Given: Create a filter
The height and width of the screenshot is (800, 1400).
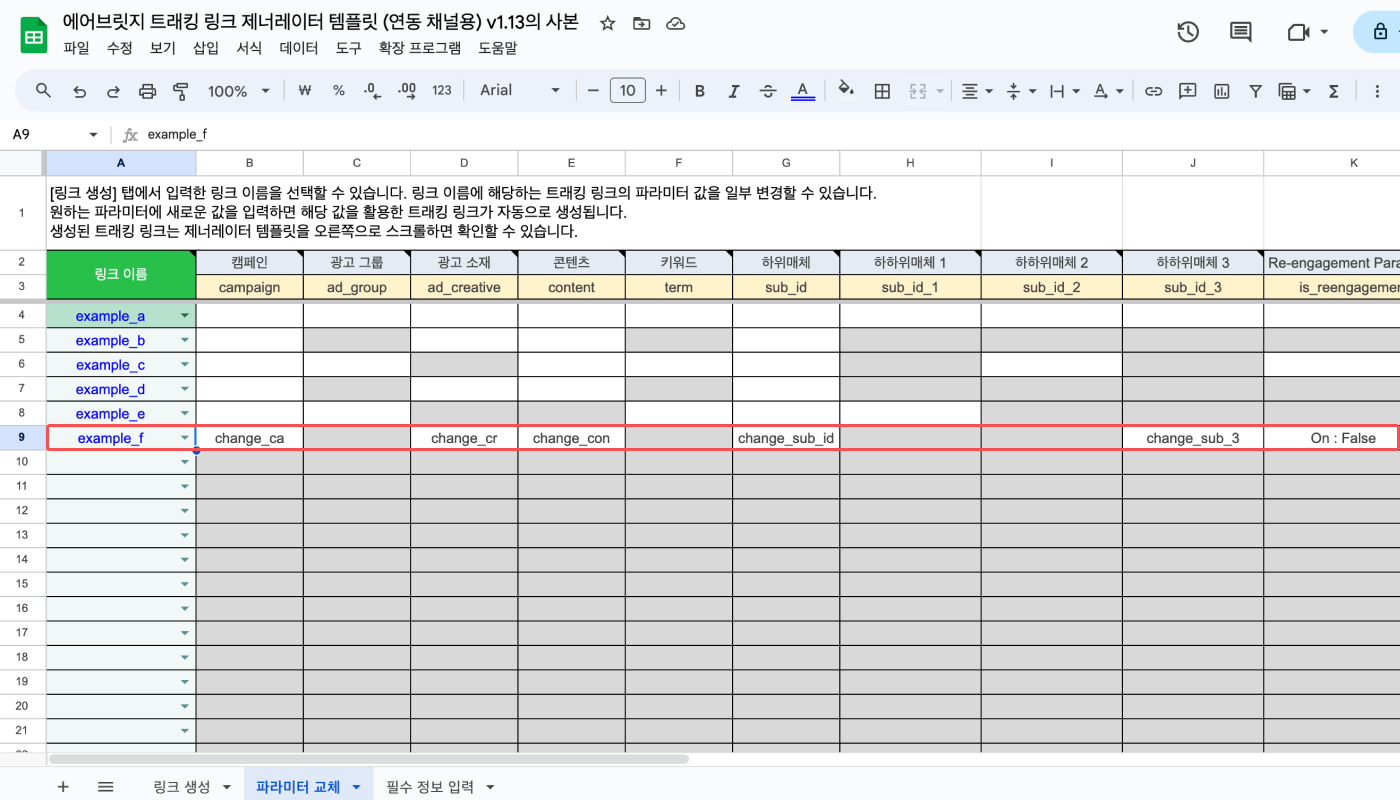Looking at the screenshot, I should click(1255, 91).
